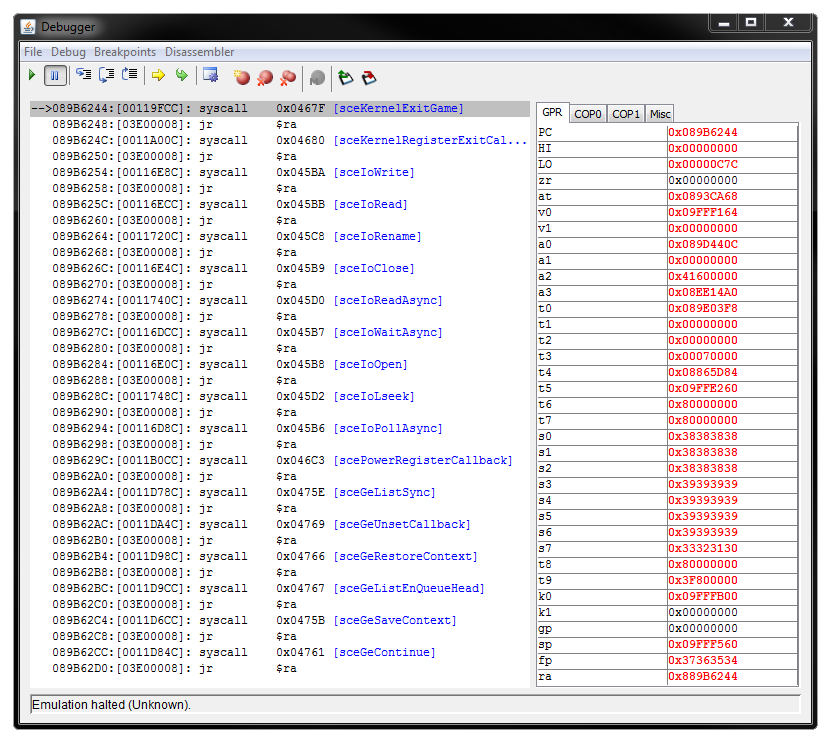The width and height of the screenshot is (838, 745).
Task: Switch to the Misc tab
Action: pyautogui.click(x=660, y=114)
